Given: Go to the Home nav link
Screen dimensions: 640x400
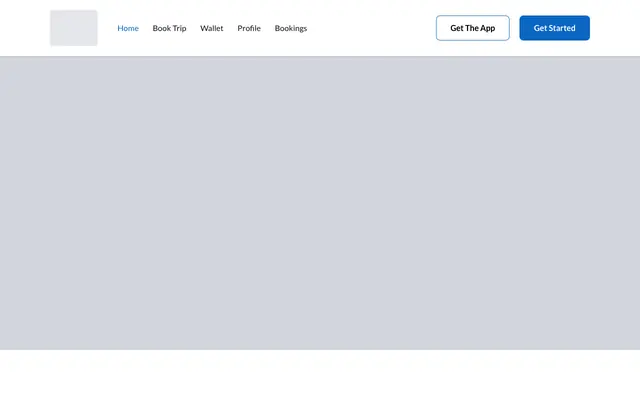Looking at the screenshot, I should (x=128, y=28).
